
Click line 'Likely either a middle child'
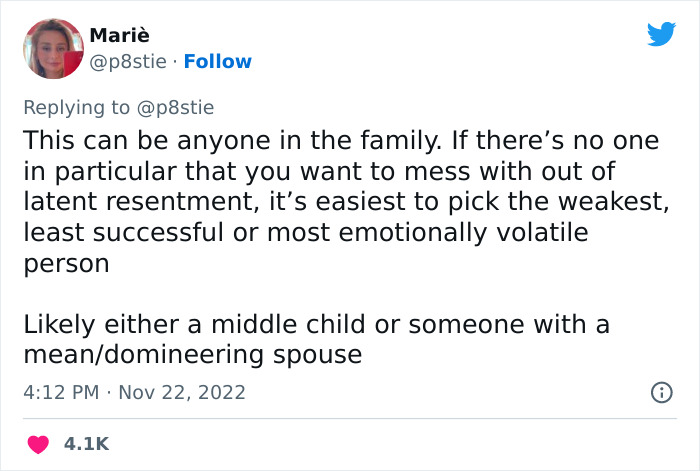(317, 325)
